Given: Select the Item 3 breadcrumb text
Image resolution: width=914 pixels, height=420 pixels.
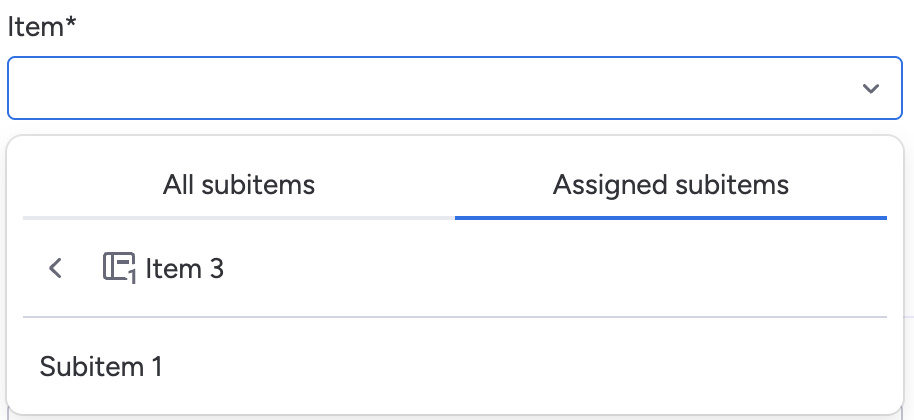Looking at the screenshot, I should point(185,268).
